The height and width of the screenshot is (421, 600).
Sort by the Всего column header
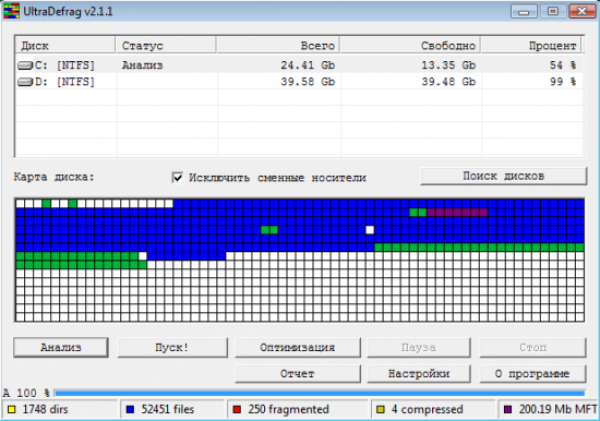(278, 46)
